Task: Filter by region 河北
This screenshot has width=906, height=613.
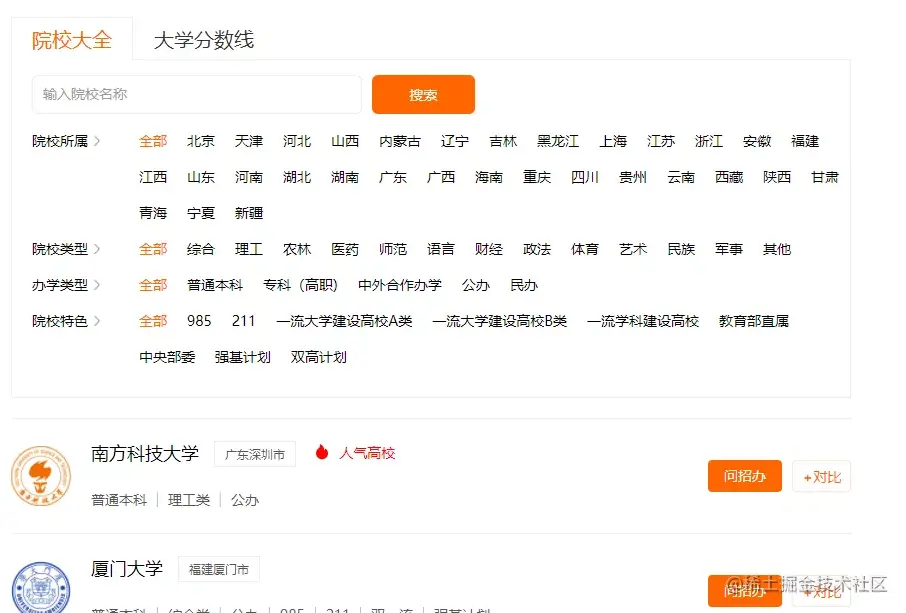Action: pyautogui.click(x=296, y=141)
